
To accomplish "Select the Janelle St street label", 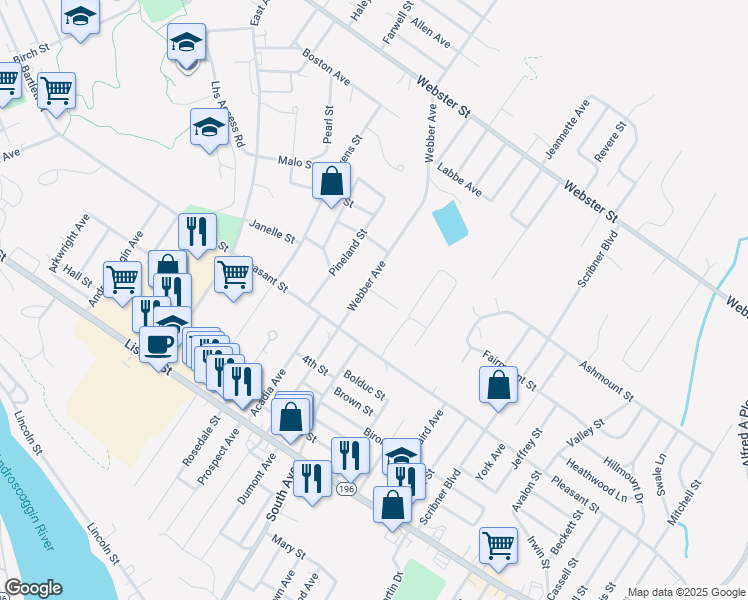I will click(272, 231).
